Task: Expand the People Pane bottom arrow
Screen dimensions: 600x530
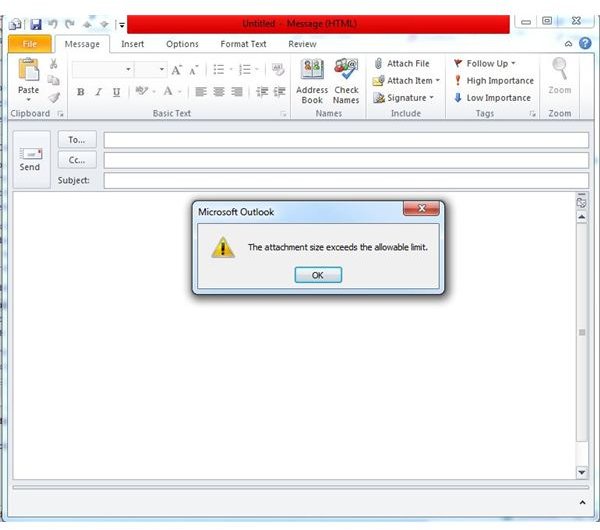Action: 582,502
